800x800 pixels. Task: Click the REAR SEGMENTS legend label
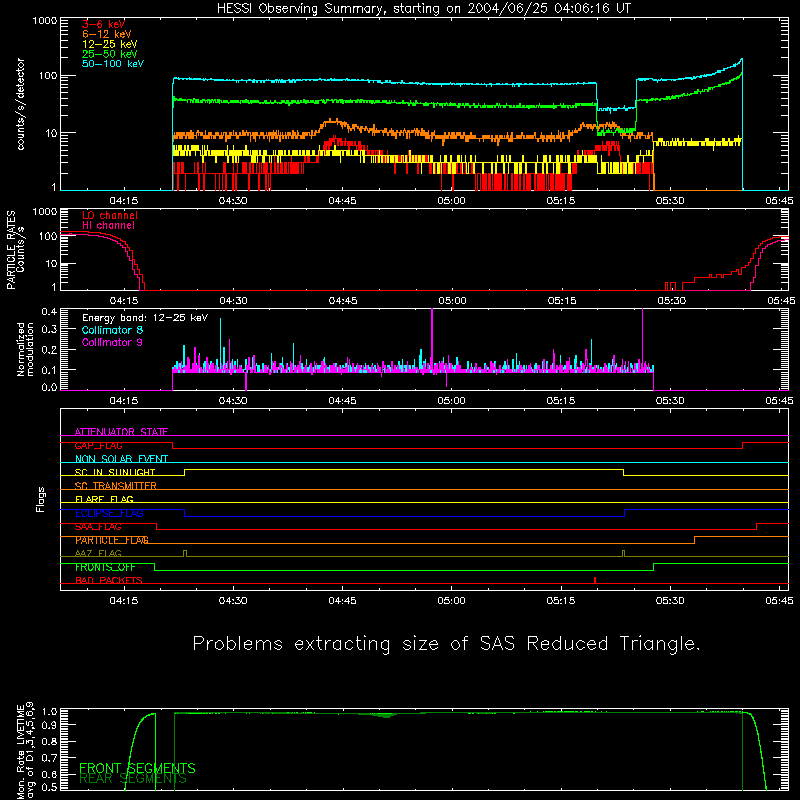tap(133, 779)
